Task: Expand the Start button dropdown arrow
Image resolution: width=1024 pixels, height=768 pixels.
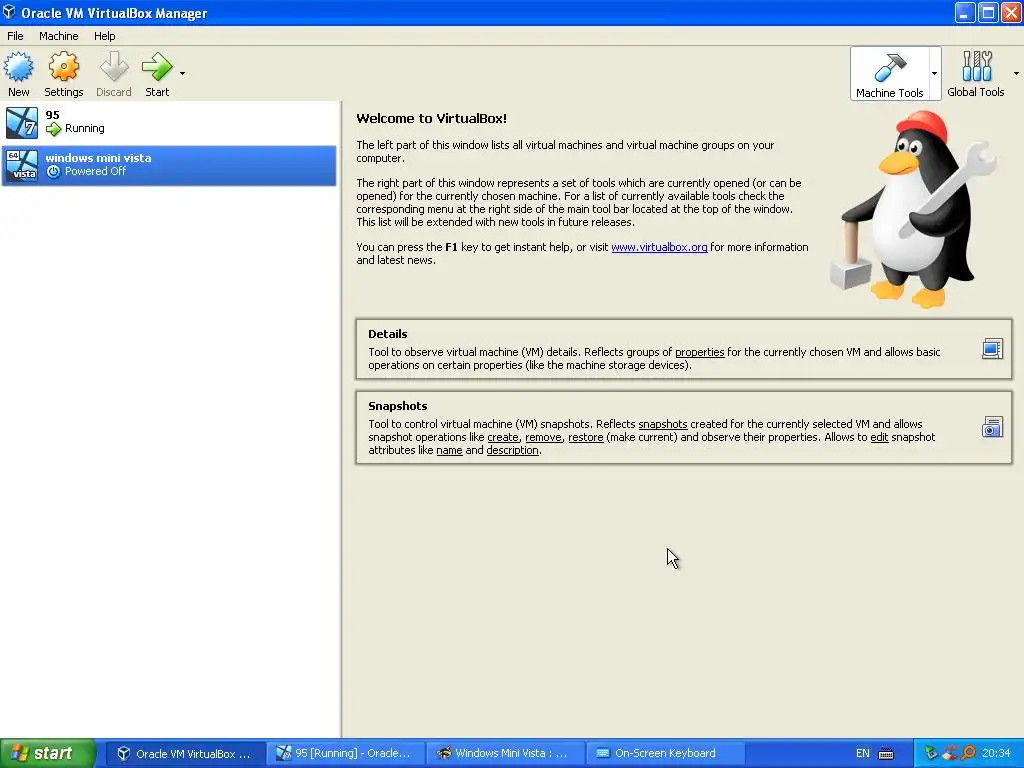Action: 182,73
